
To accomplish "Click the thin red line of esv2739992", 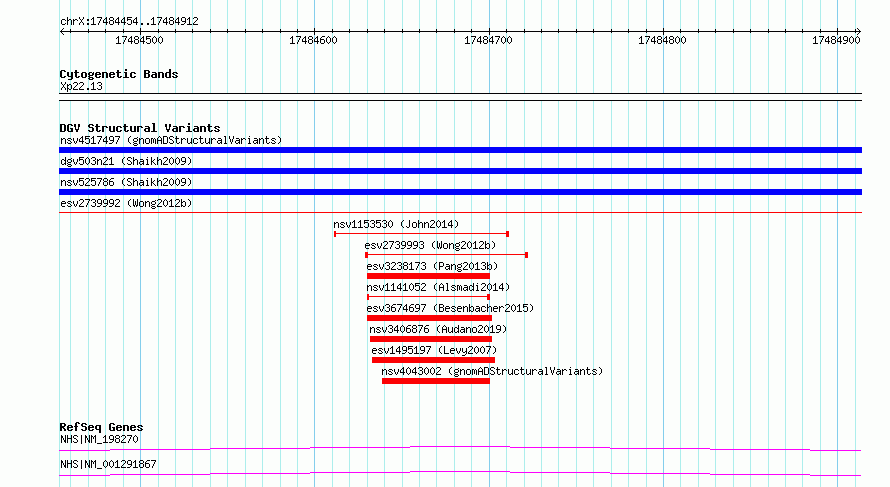I will tap(460, 213).
